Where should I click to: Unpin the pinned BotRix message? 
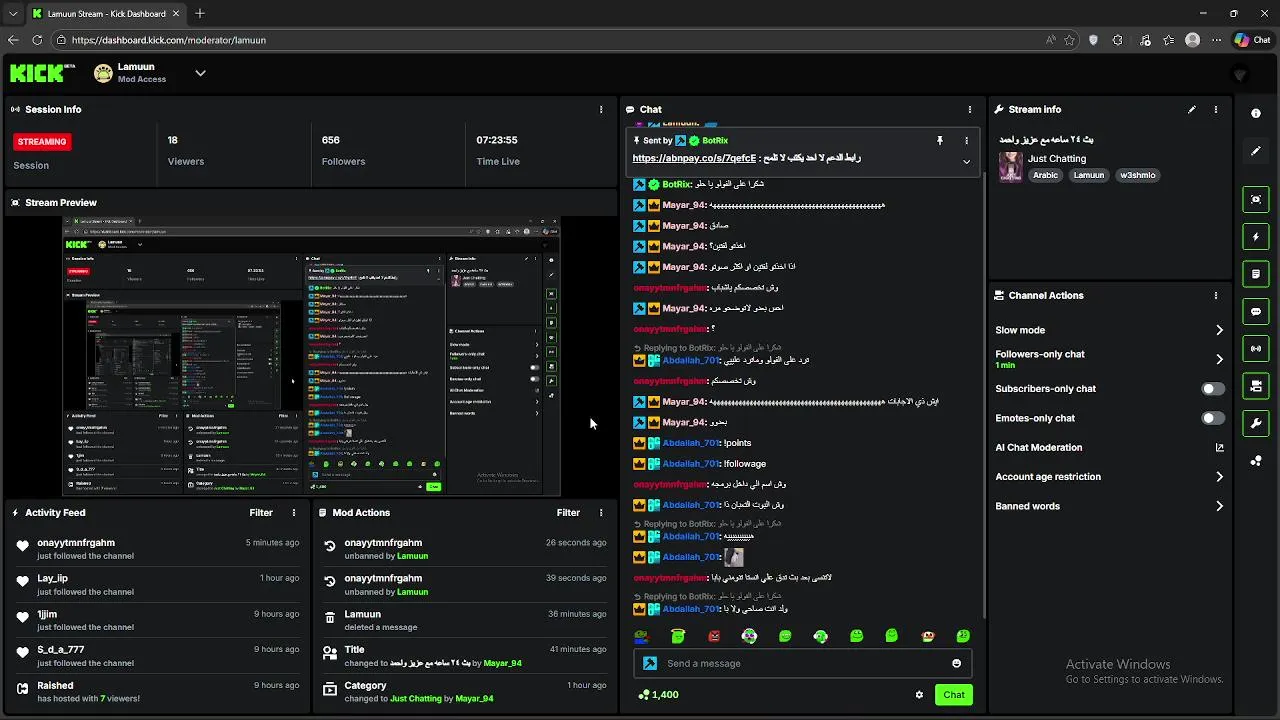point(939,141)
